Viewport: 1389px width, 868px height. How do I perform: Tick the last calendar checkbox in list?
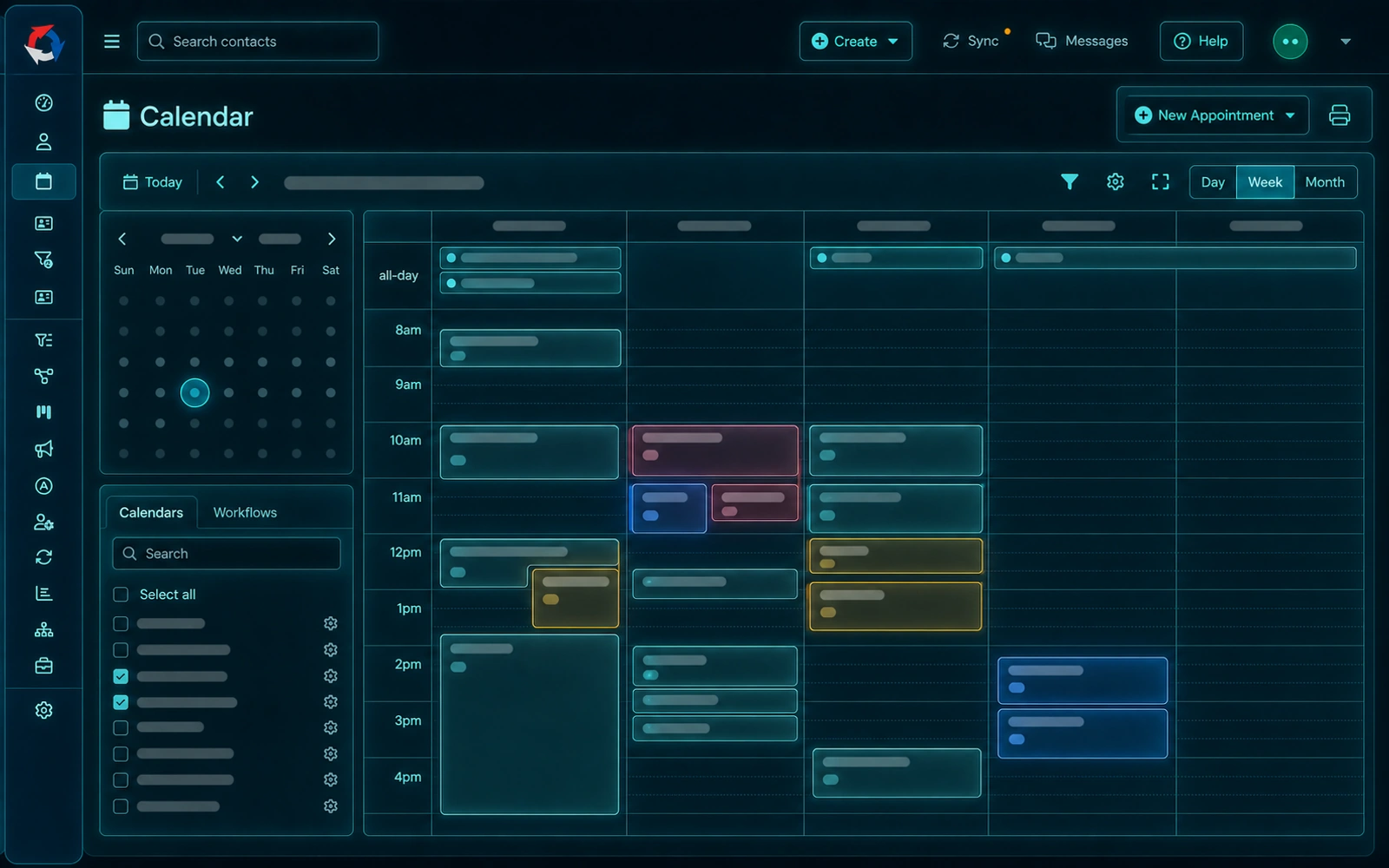pos(121,806)
